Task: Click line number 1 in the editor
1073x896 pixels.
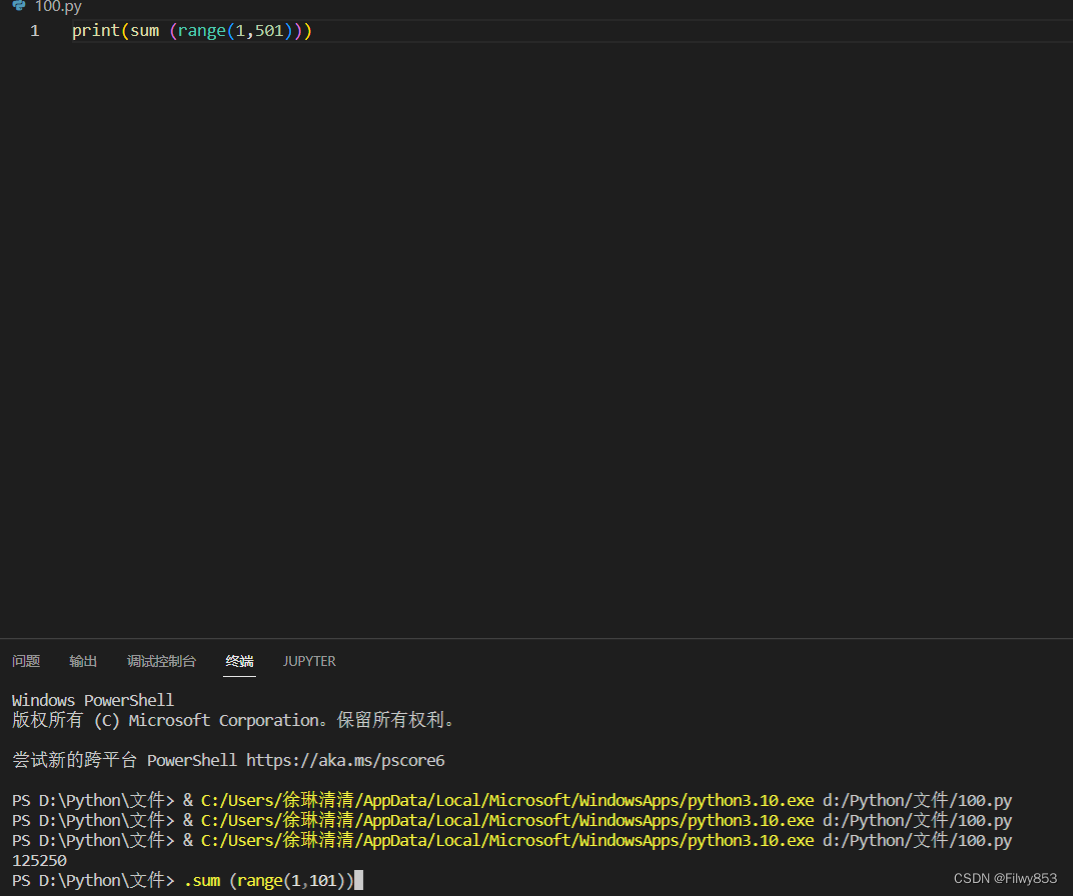Action: [34, 30]
